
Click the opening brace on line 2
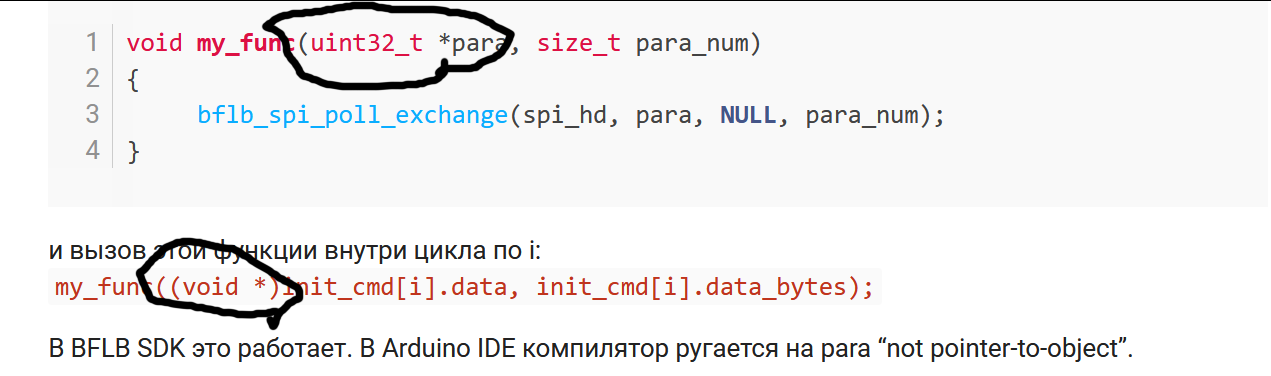coord(133,80)
